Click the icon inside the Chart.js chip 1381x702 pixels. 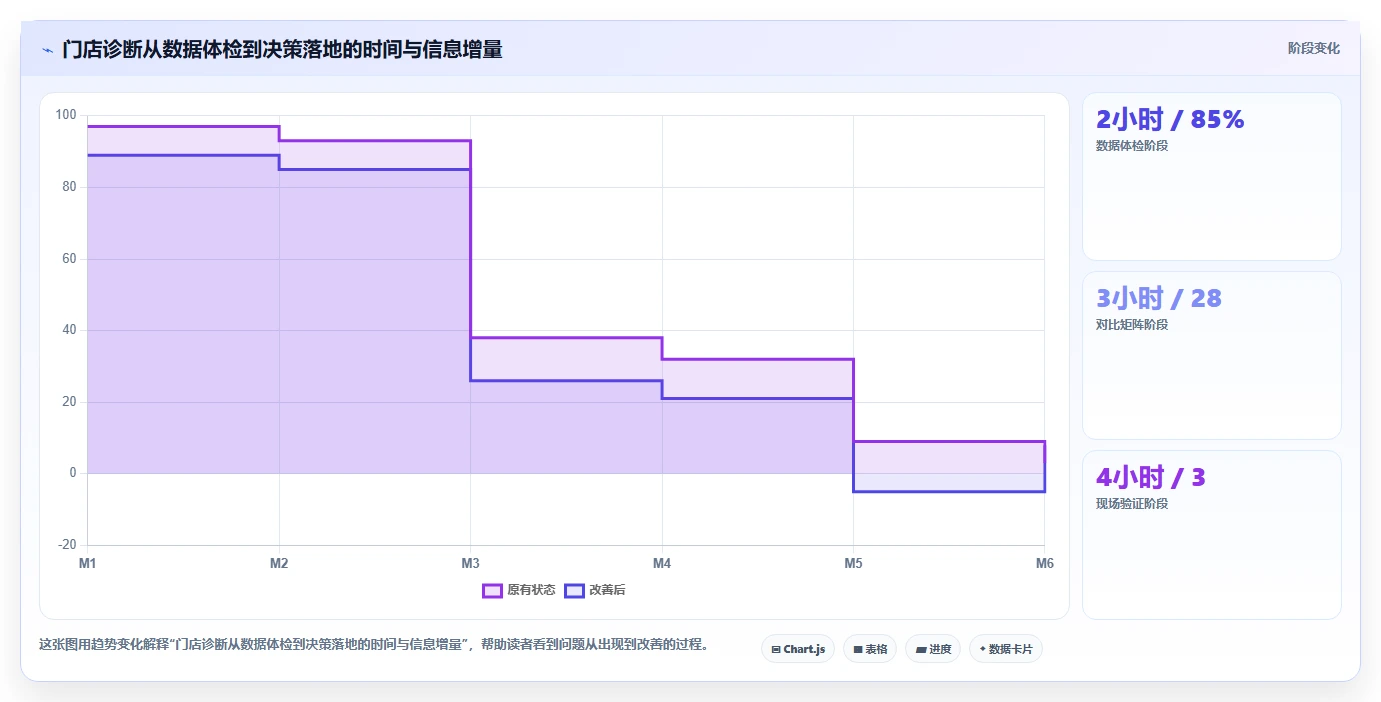click(x=776, y=650)
